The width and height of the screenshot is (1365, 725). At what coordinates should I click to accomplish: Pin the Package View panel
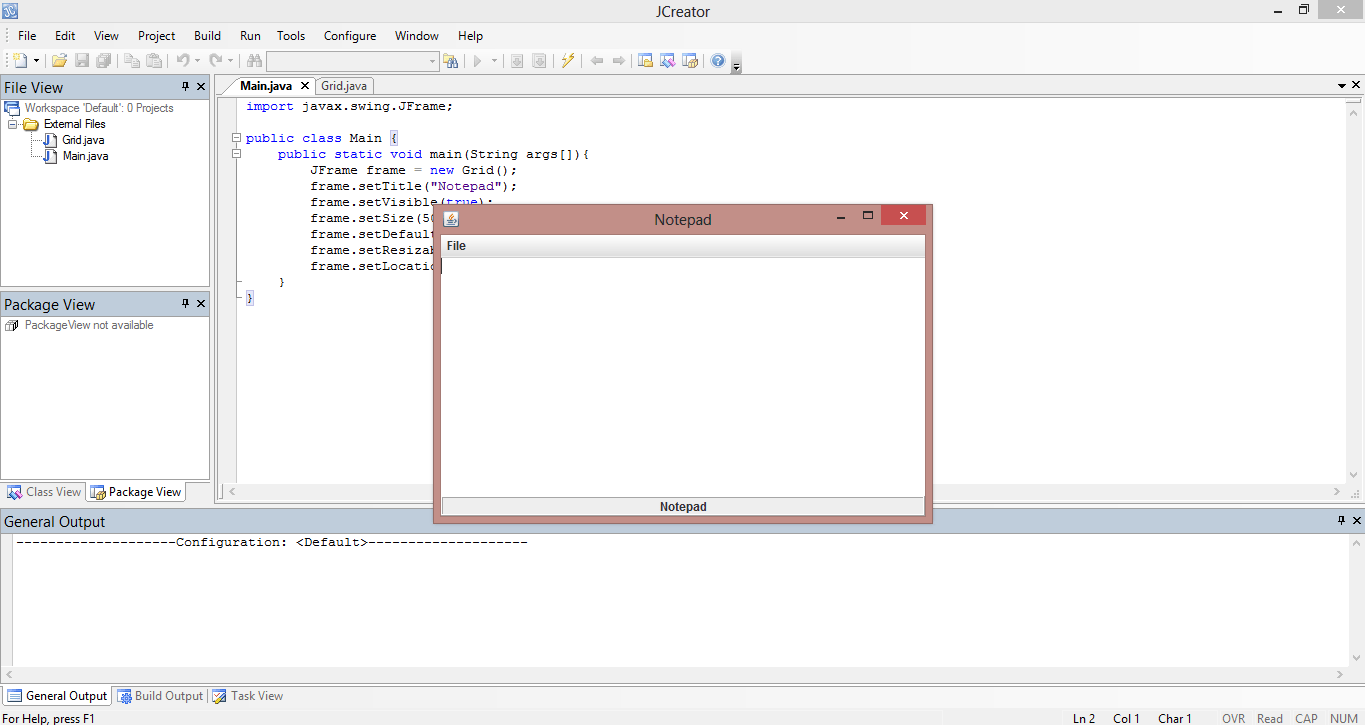(185, 304)
